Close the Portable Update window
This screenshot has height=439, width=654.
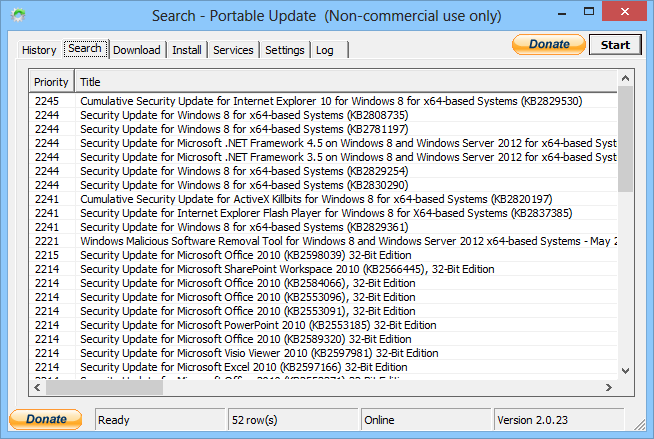coord(624,12)
